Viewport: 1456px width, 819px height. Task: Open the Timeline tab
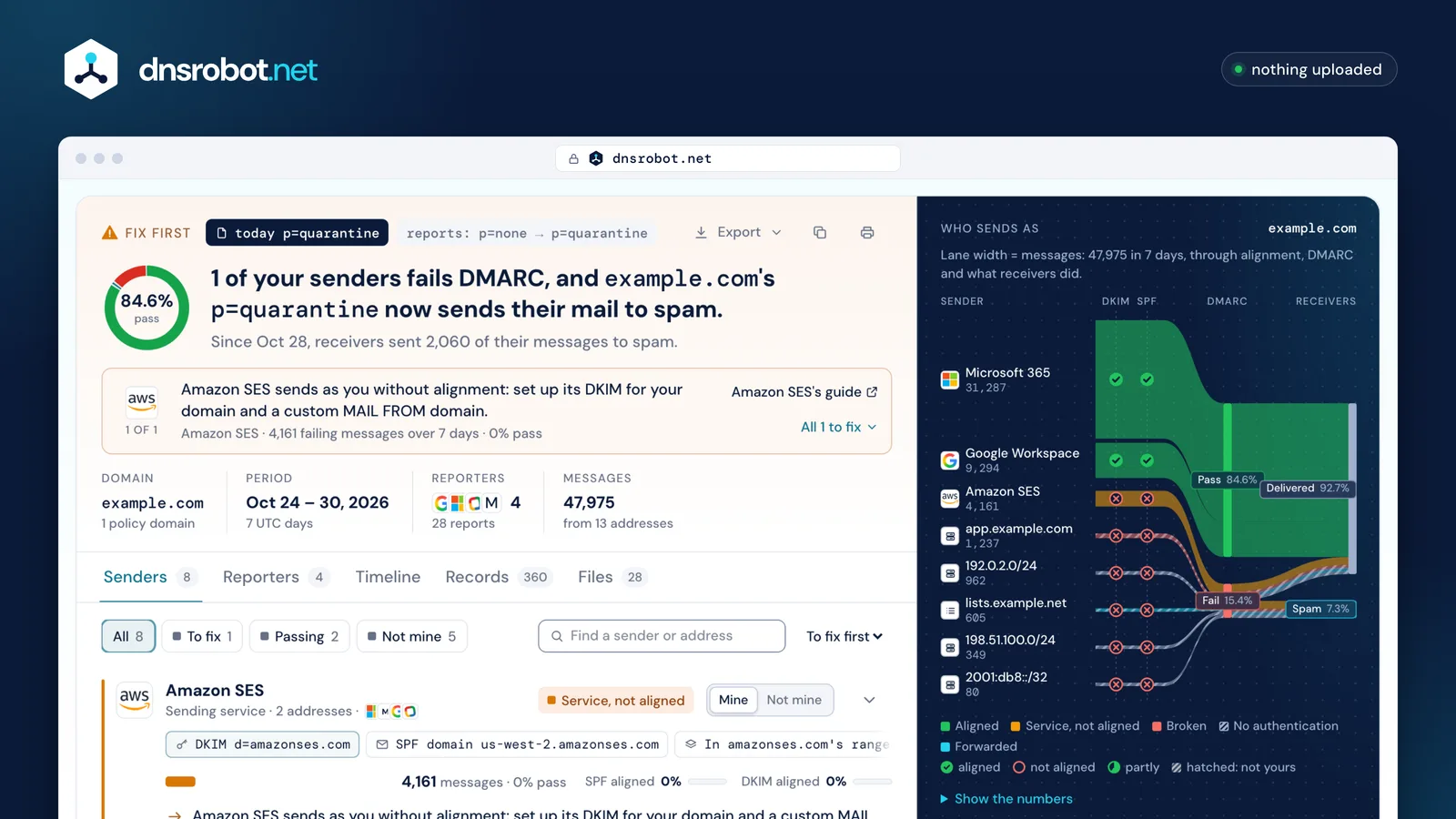tap(388, 577)
